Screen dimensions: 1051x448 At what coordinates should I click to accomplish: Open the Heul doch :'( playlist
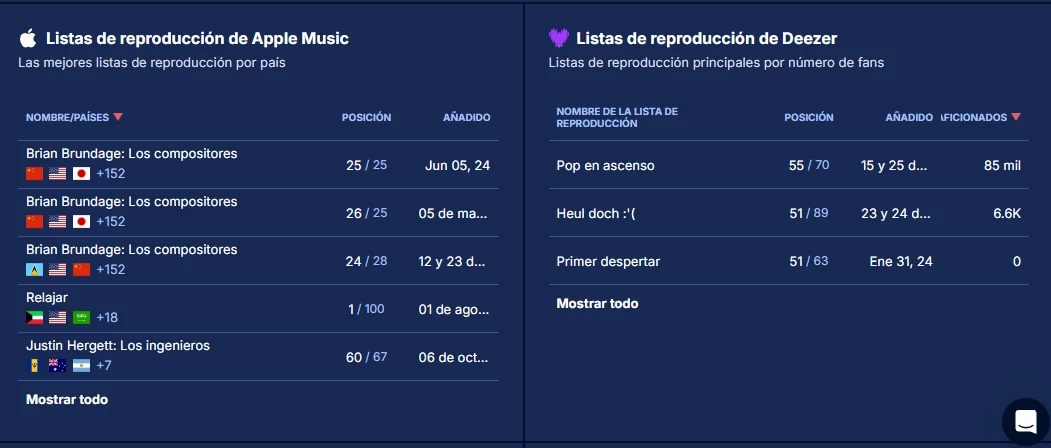[x=596, y=213]
